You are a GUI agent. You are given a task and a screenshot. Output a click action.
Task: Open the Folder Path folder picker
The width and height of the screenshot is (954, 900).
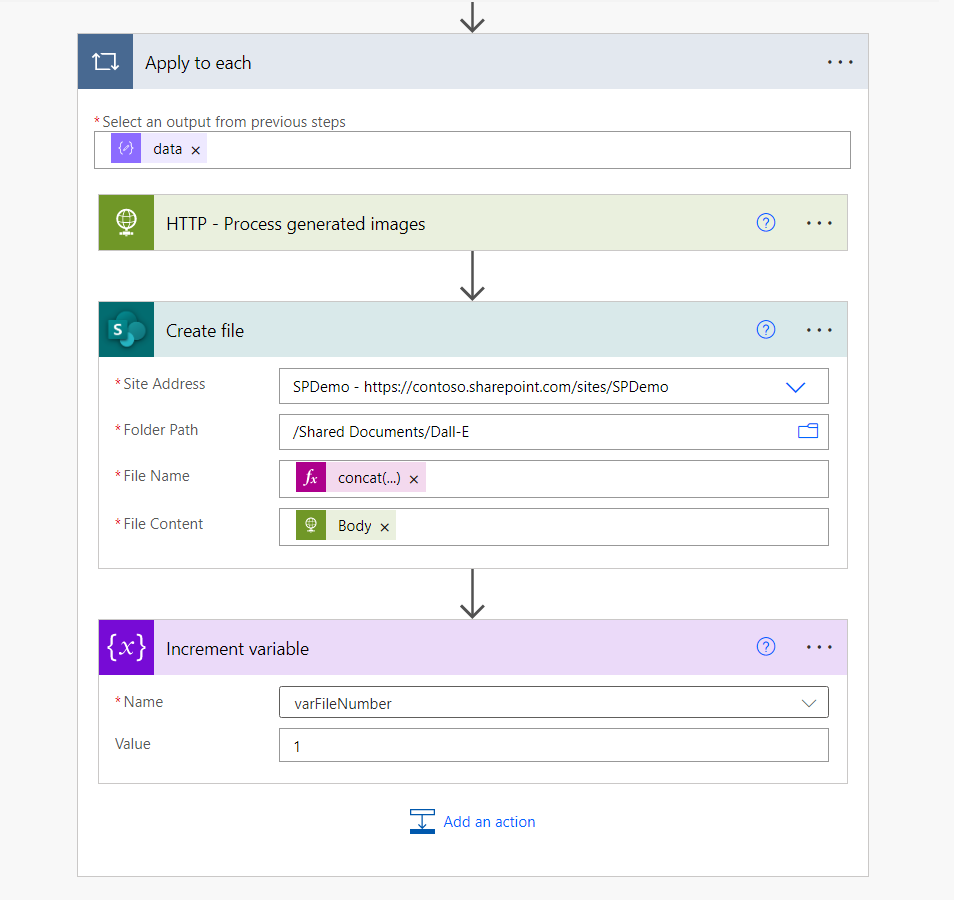[x=808, y=431]
